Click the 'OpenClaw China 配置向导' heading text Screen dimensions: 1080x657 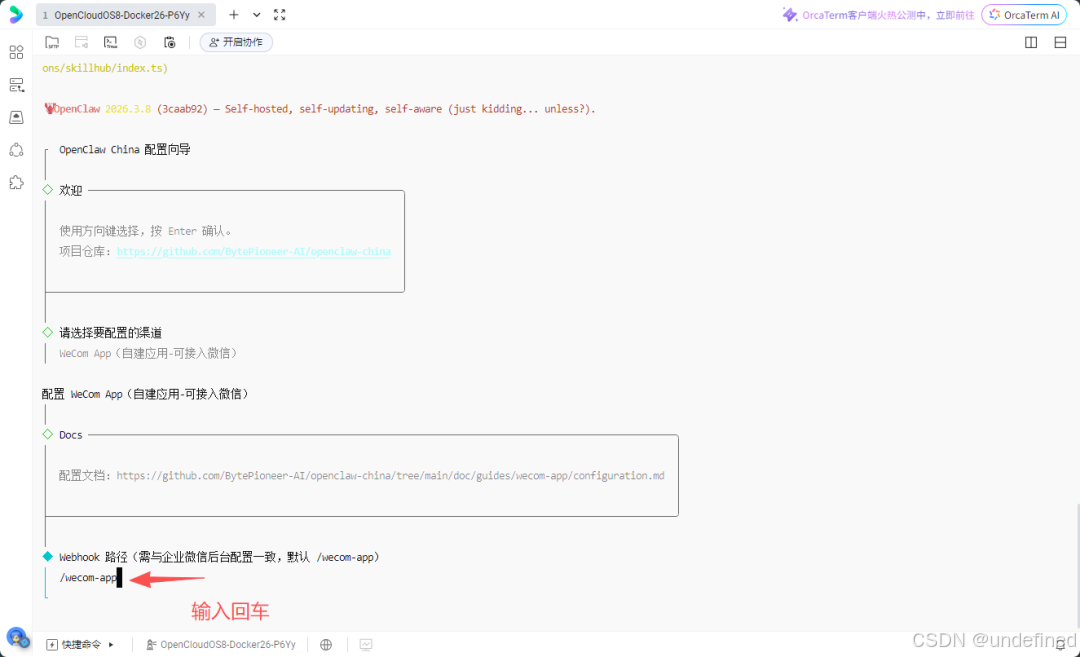point(125,149)
